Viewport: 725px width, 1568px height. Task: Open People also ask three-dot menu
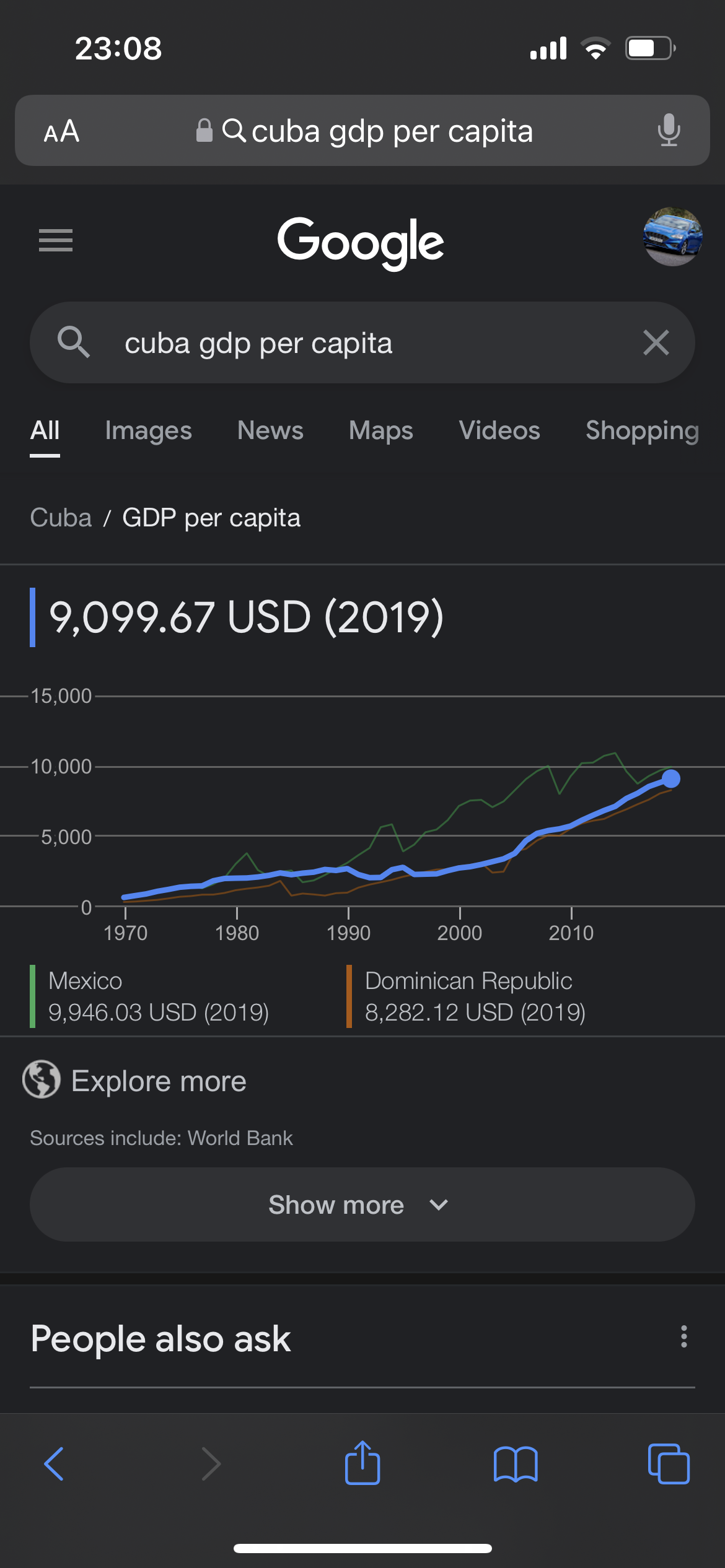(x=683, y=1337)
